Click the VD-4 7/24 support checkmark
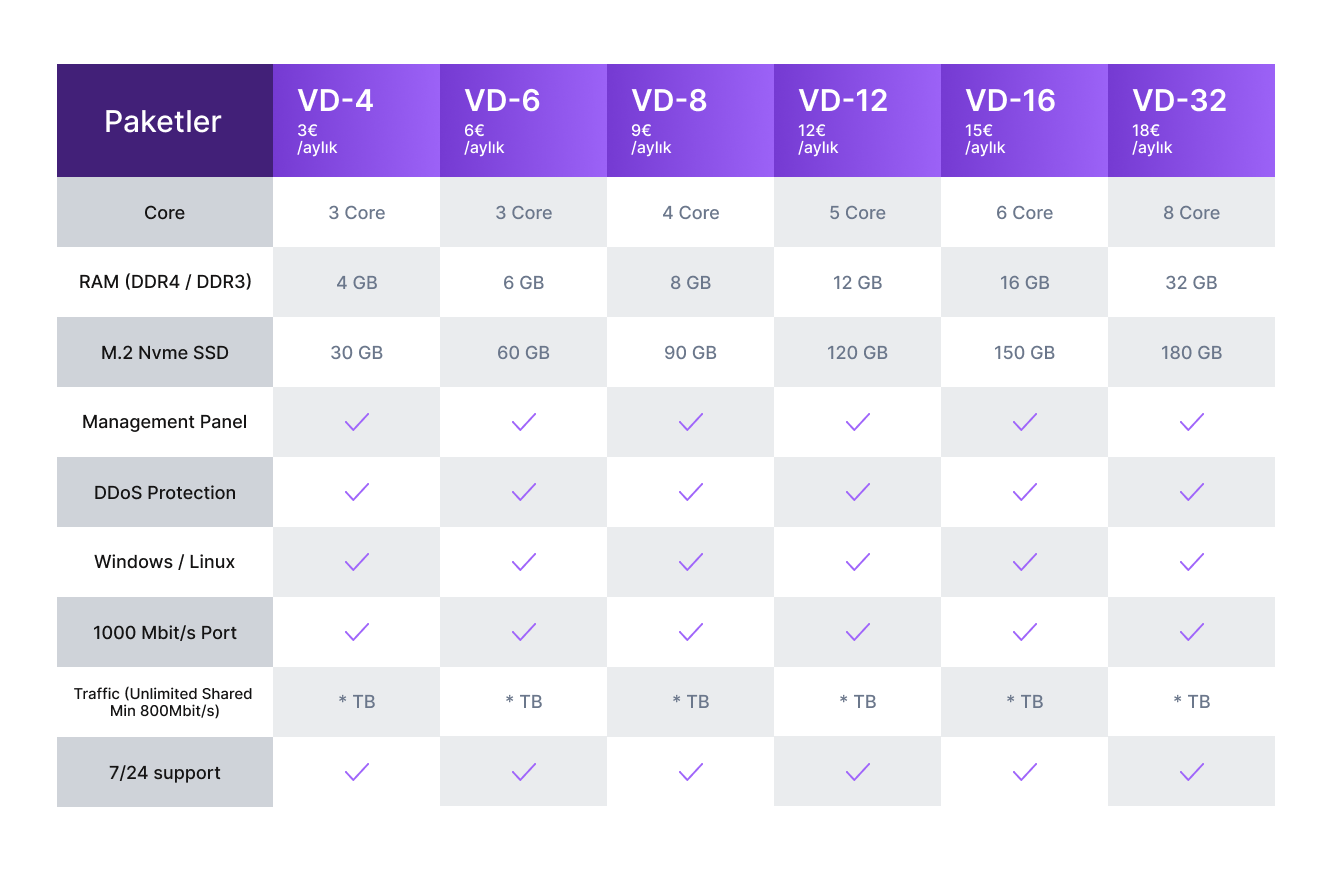This screenshot has height=882, width=1332. [x=357, y=772]
